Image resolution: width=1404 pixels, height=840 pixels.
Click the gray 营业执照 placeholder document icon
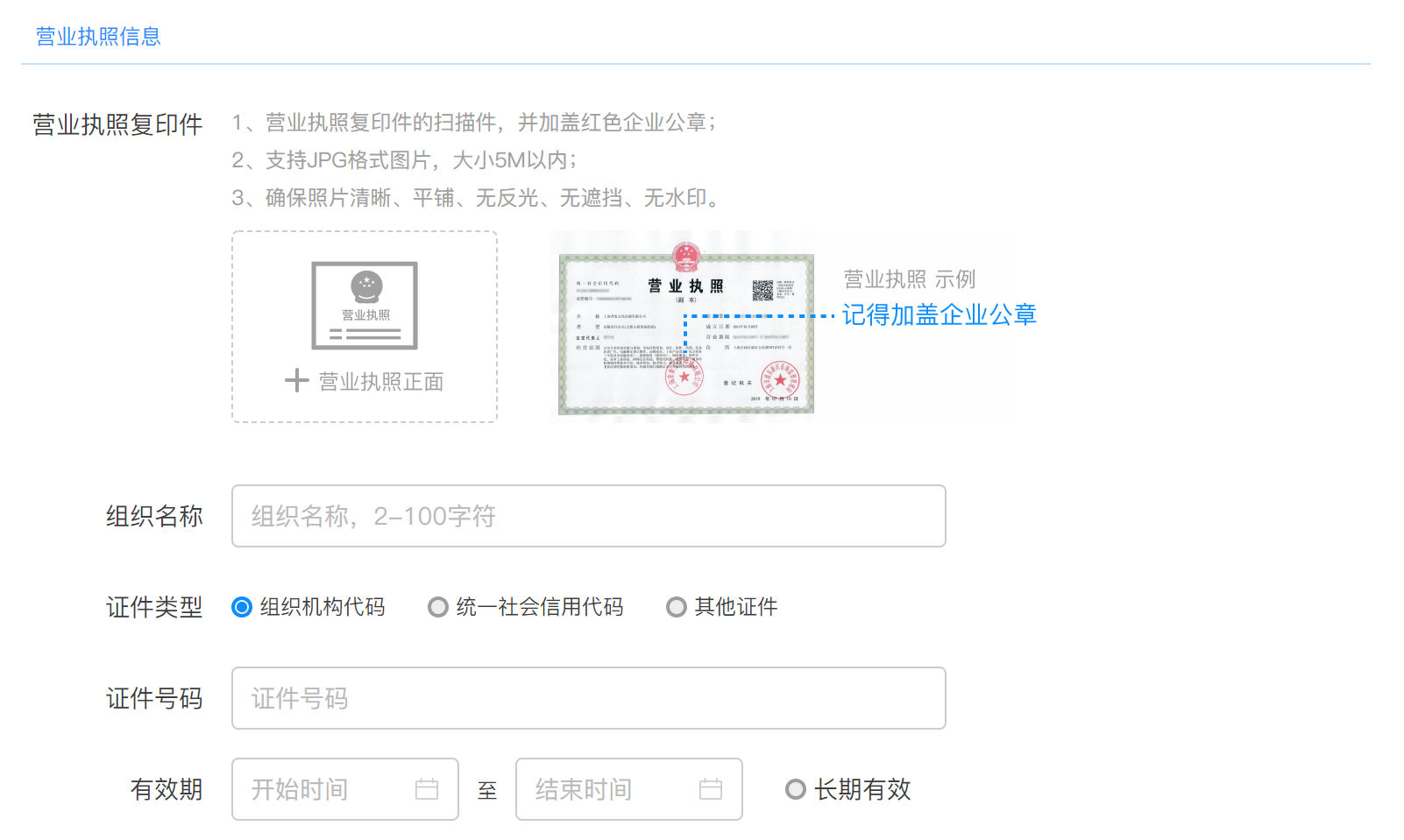pos(365,305)
